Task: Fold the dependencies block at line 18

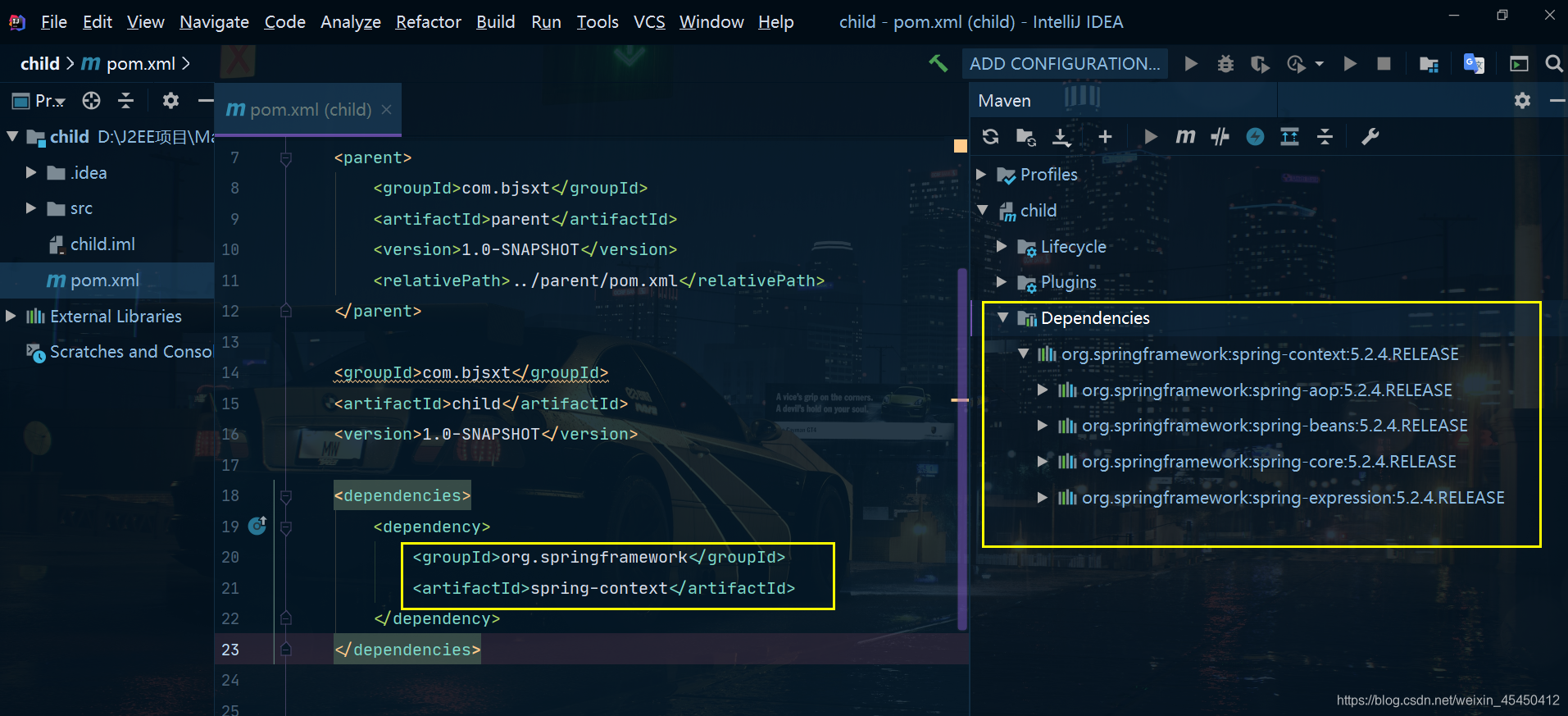Action: click(285, 495)
